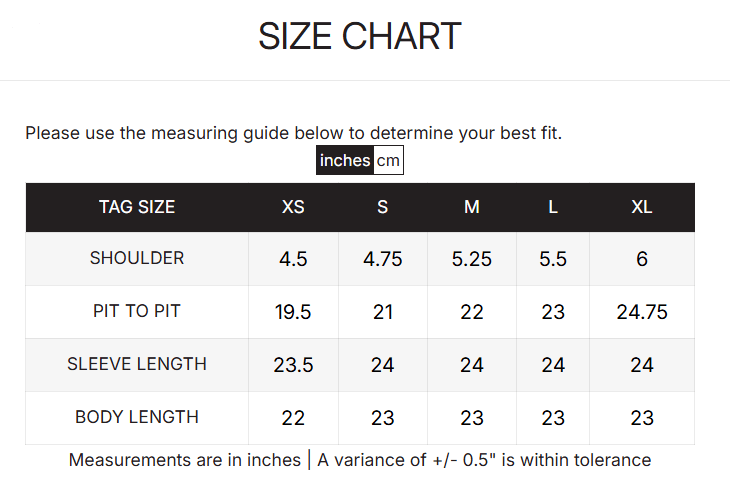Image resolution: width=730 pixels, height=500 pixels.
Task: Click the XS size column header
Action: pyautogui.click(x=293, y=207)
